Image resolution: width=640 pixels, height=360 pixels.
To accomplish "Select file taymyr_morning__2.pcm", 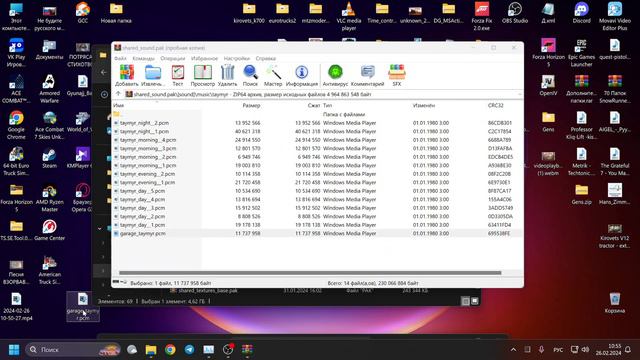I will coord(317,157).
